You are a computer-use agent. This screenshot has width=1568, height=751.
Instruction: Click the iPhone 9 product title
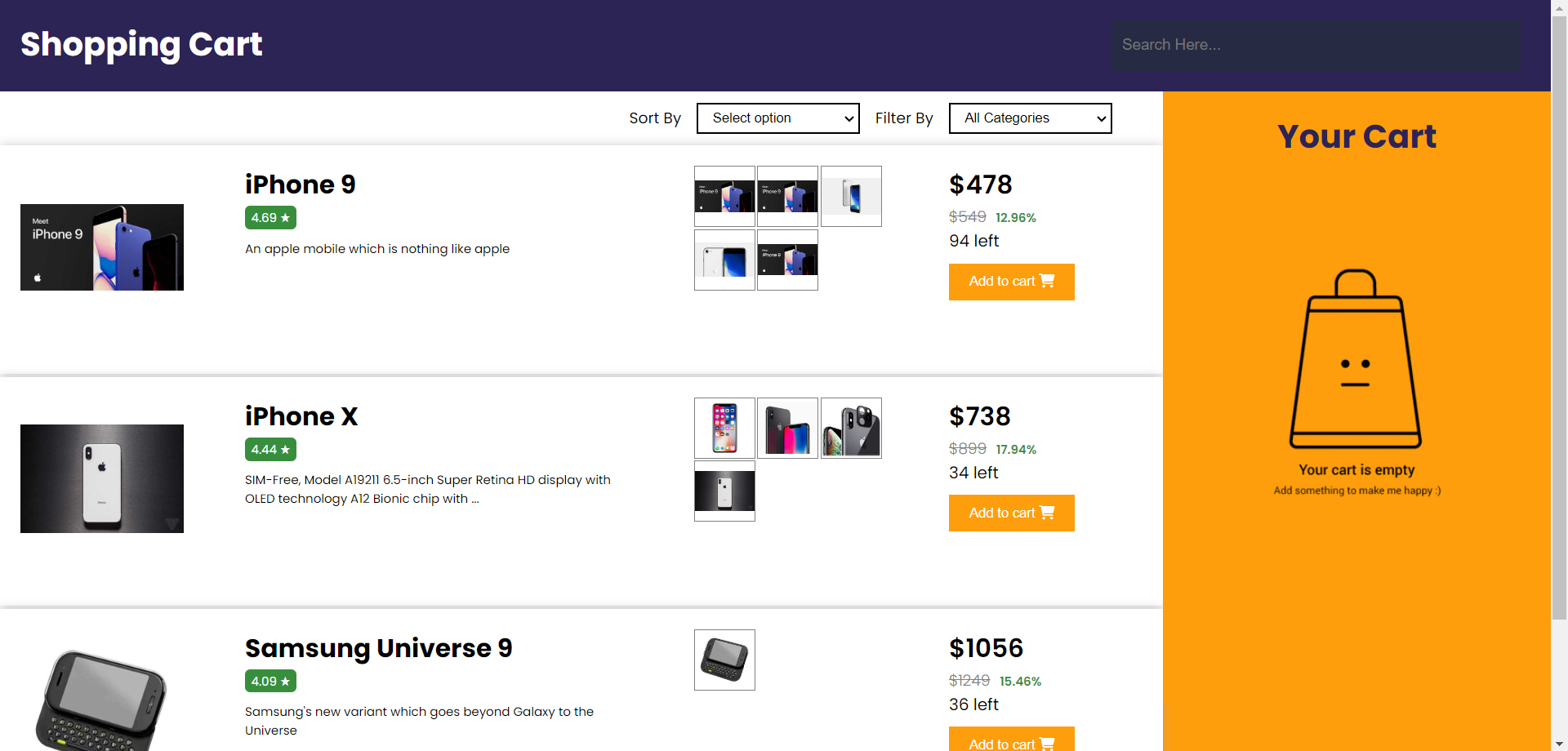point(301,184)
